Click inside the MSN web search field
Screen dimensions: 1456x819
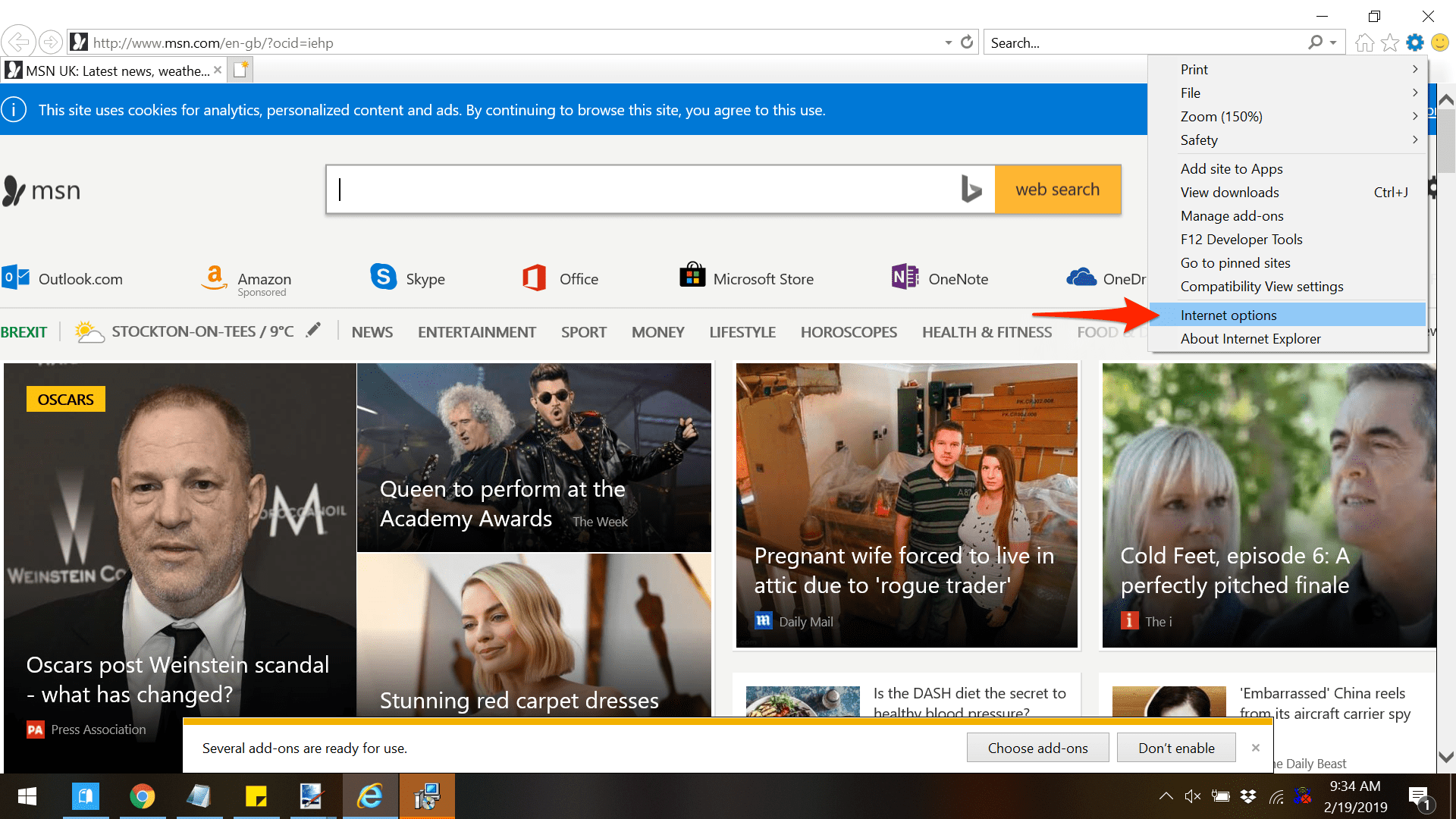pos(645,189)
